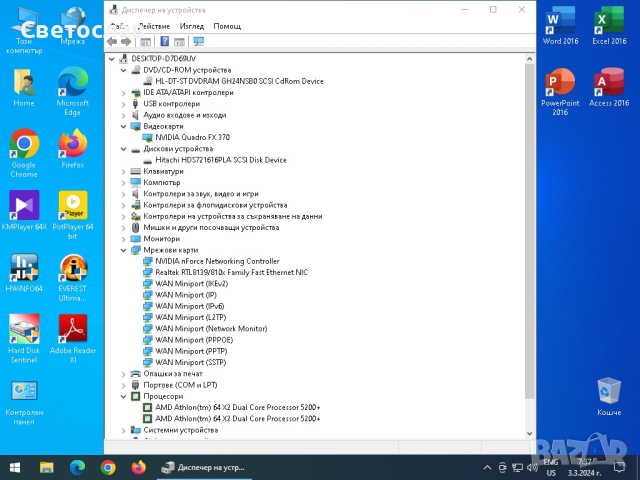
Task: Click the scan for hardware changes monitor icon
Action: click(x=198, y=42)
